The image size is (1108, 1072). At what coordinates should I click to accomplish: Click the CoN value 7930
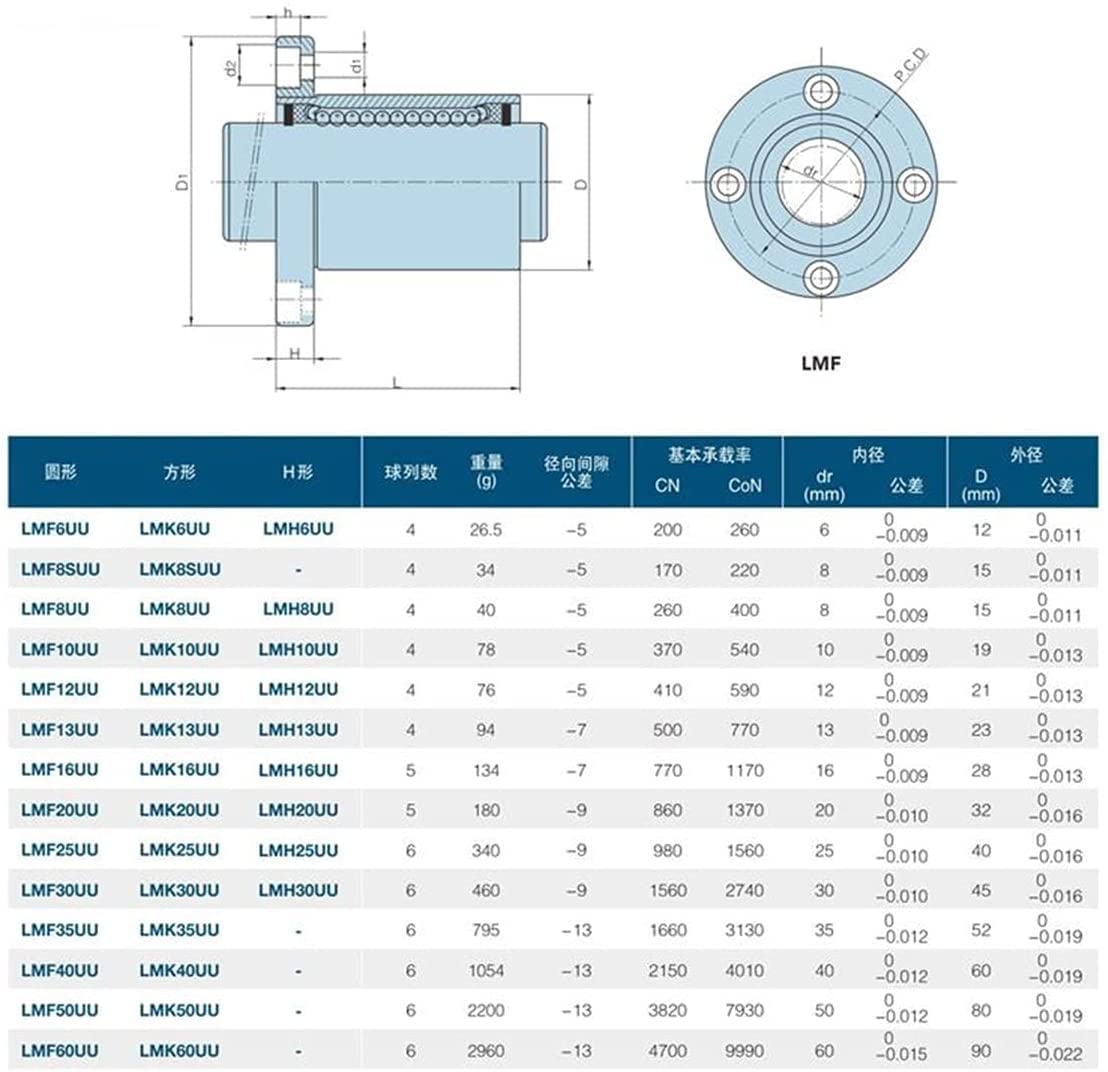(x=745, y=1011)
